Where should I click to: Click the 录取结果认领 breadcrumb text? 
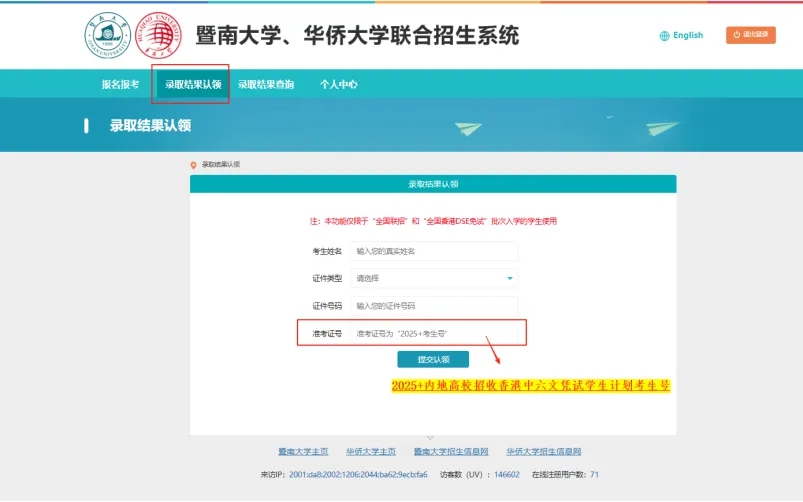click(x=221, y=164)
